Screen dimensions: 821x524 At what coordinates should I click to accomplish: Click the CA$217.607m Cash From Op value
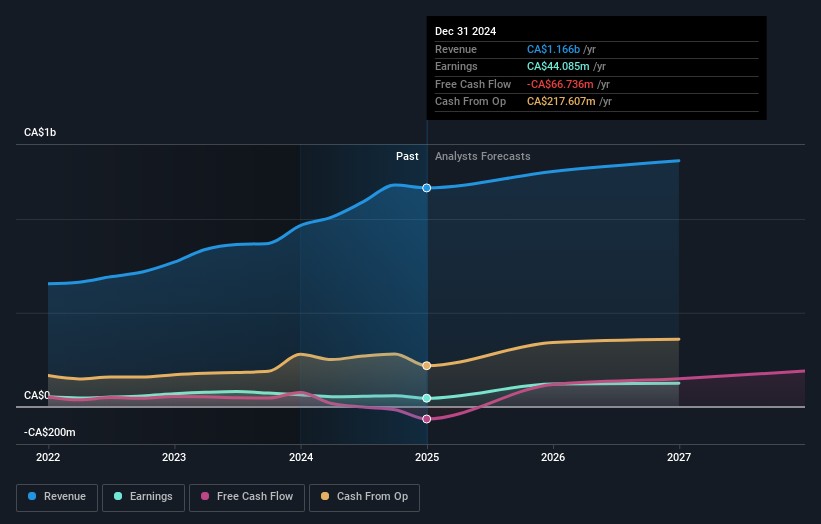tap(563, 102)
